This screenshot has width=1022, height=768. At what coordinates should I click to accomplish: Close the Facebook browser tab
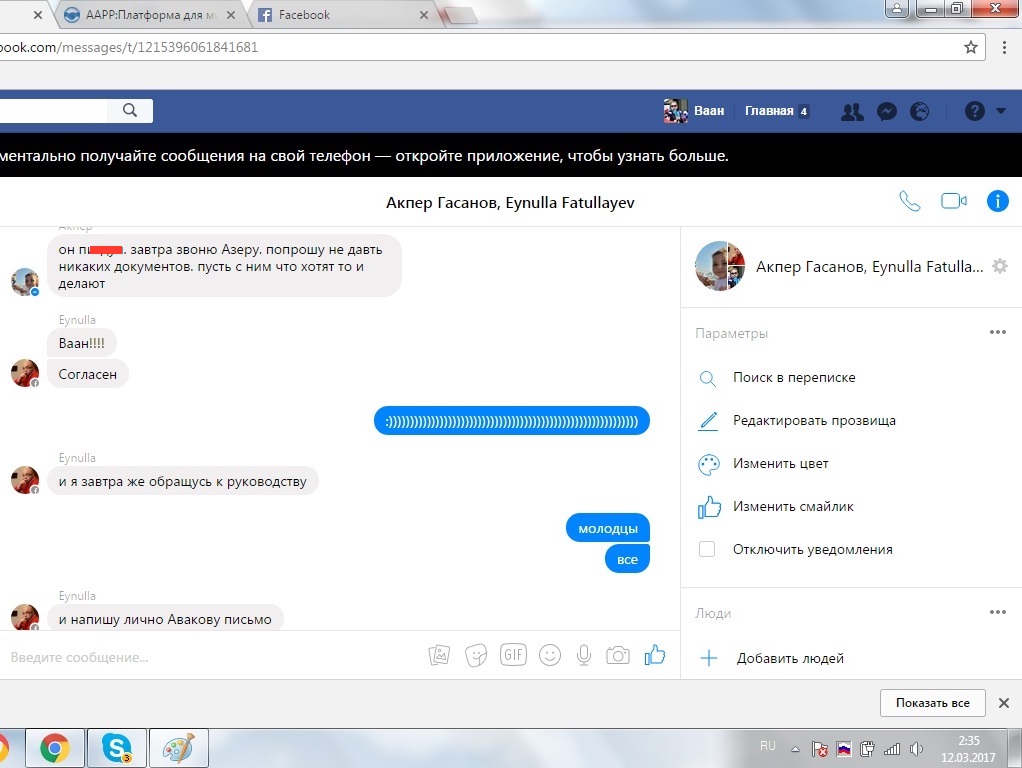click(x=424, y=15)
